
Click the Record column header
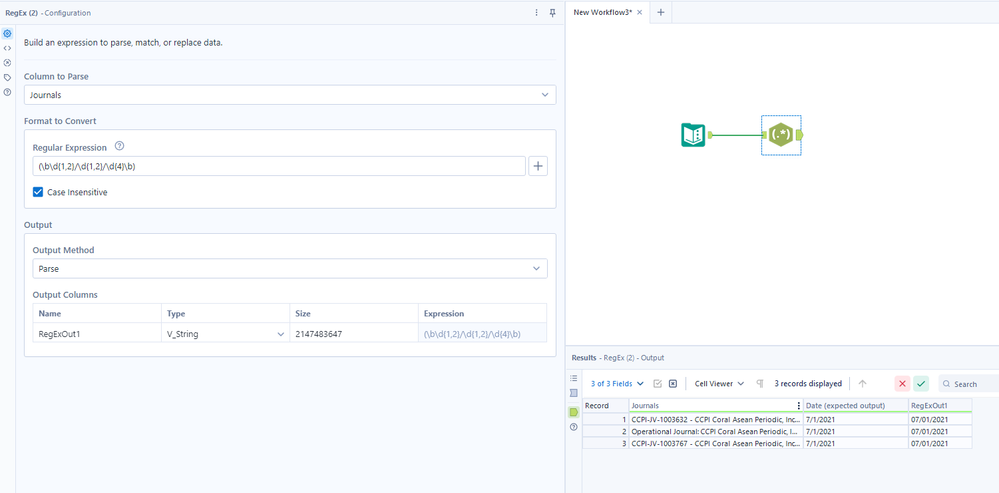pos(605,406)
